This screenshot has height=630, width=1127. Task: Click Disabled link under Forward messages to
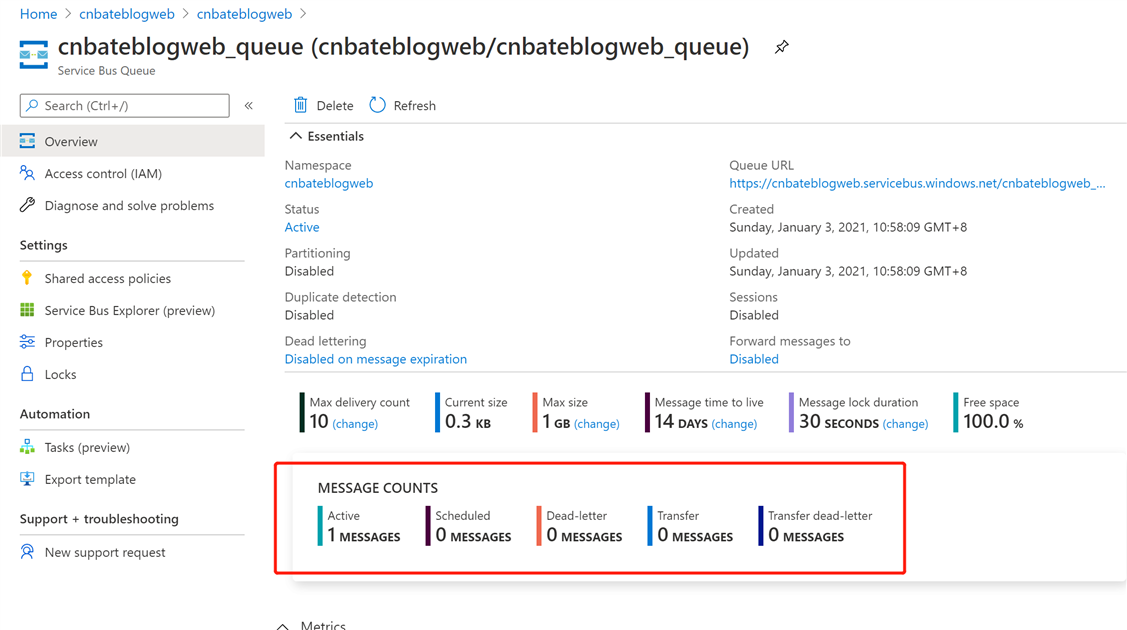(754, 358)
